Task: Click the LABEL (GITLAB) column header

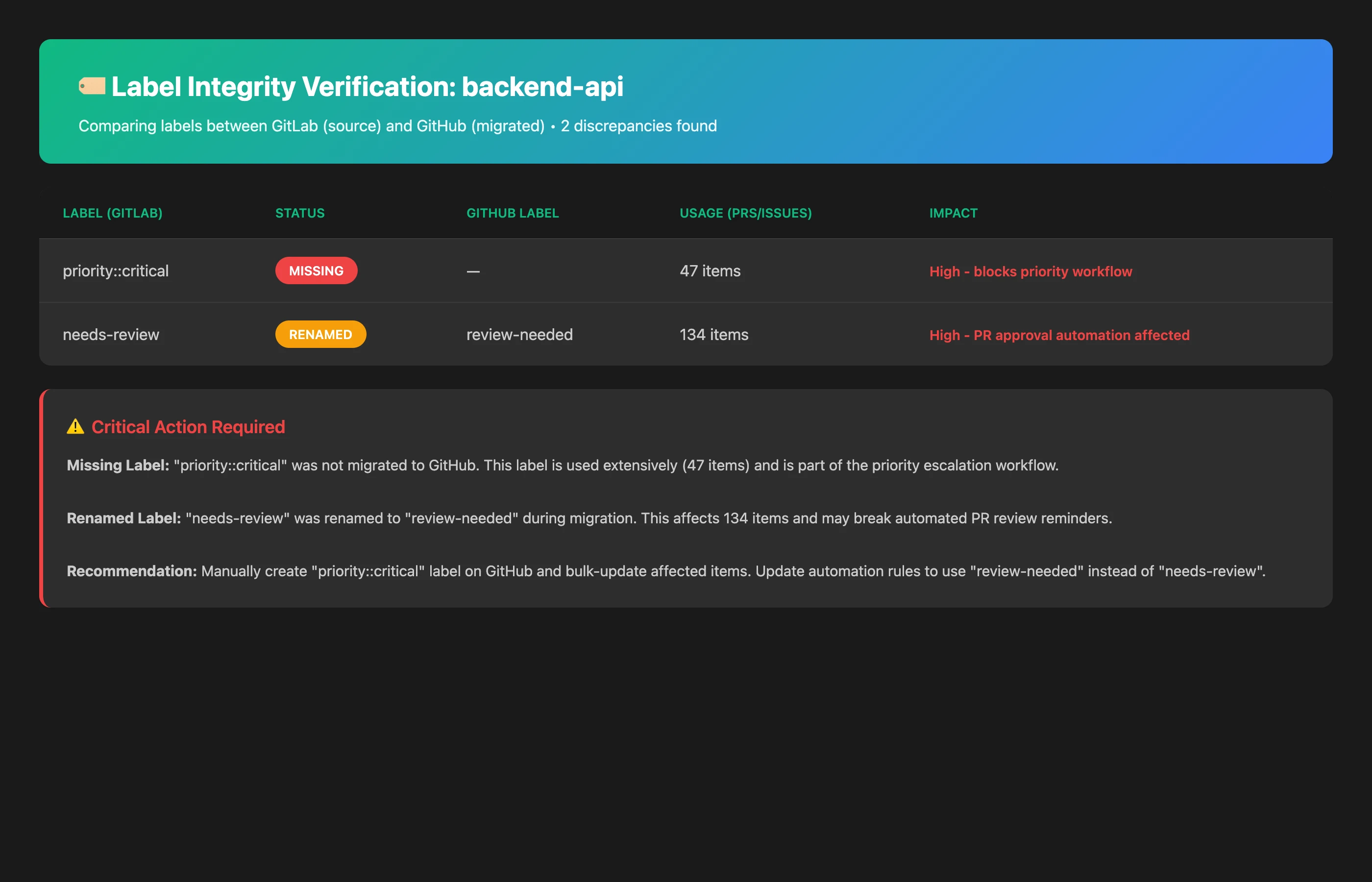Action: [113, 213]
